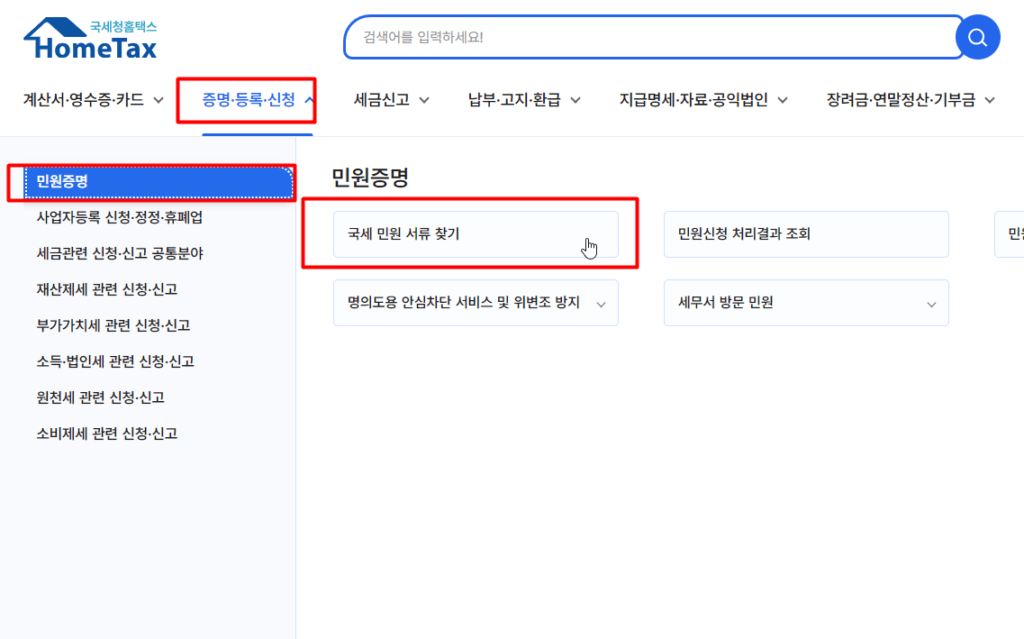1024x639 pixels.
Task: Click the blue search magnifier button
Action: 977,38
